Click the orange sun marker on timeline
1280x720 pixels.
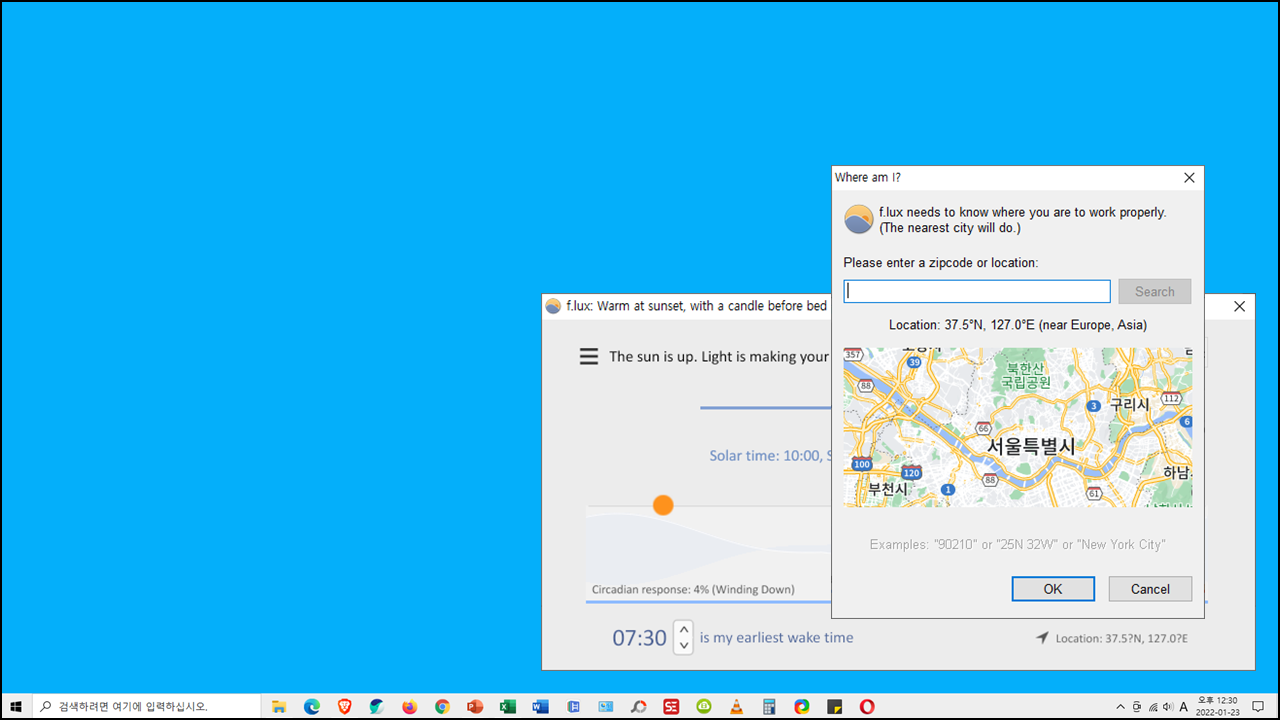(663, 505)
